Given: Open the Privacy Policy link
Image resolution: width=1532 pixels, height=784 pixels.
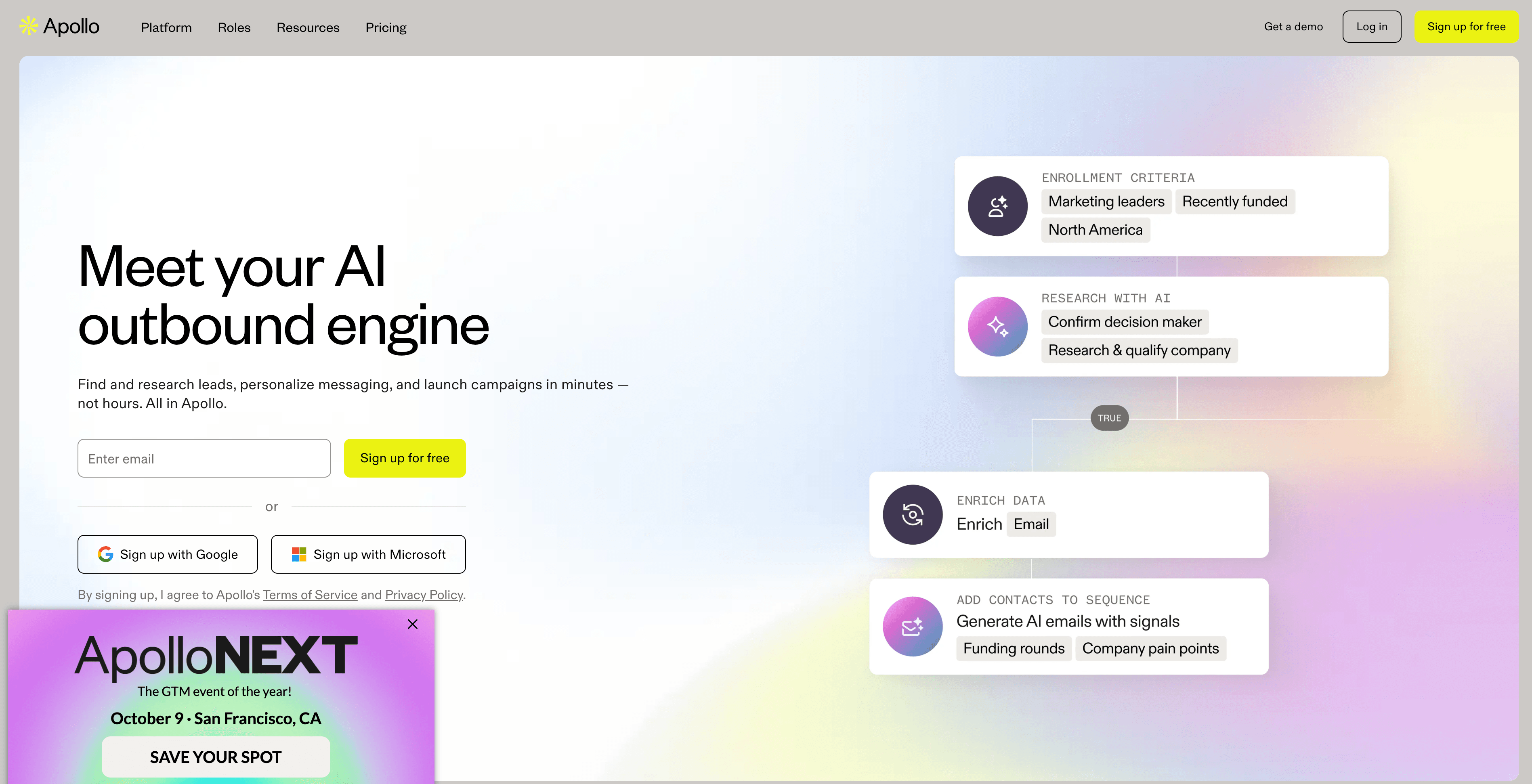Looking at the screenshot, I should tap(424, 595).
